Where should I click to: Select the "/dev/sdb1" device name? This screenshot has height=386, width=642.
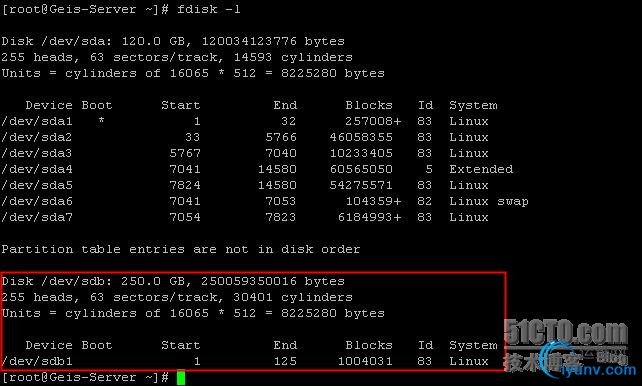pyautogui.click(x=37, y=361)
